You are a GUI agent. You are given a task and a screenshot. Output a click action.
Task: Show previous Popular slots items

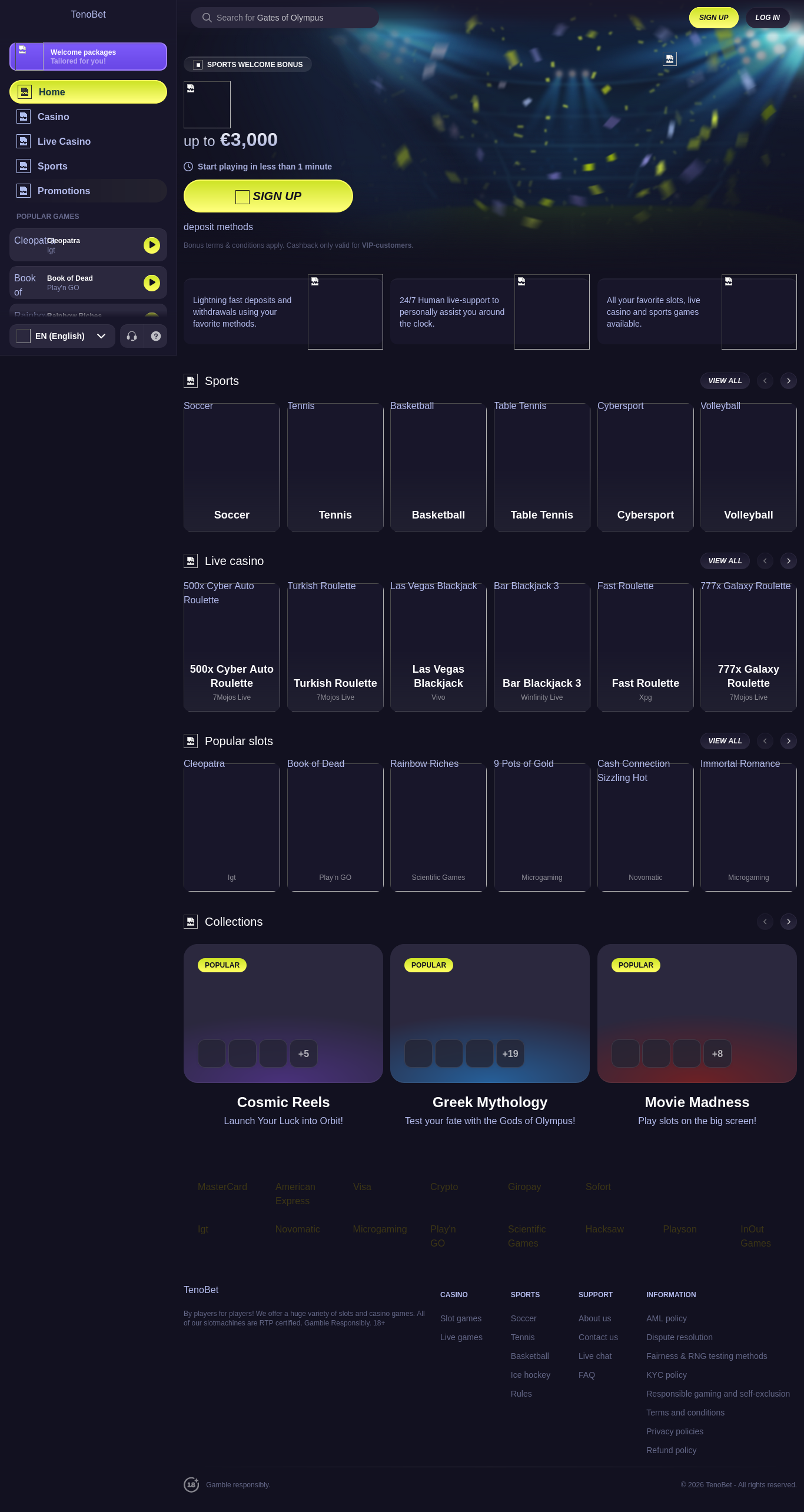(x=765, y=741)
